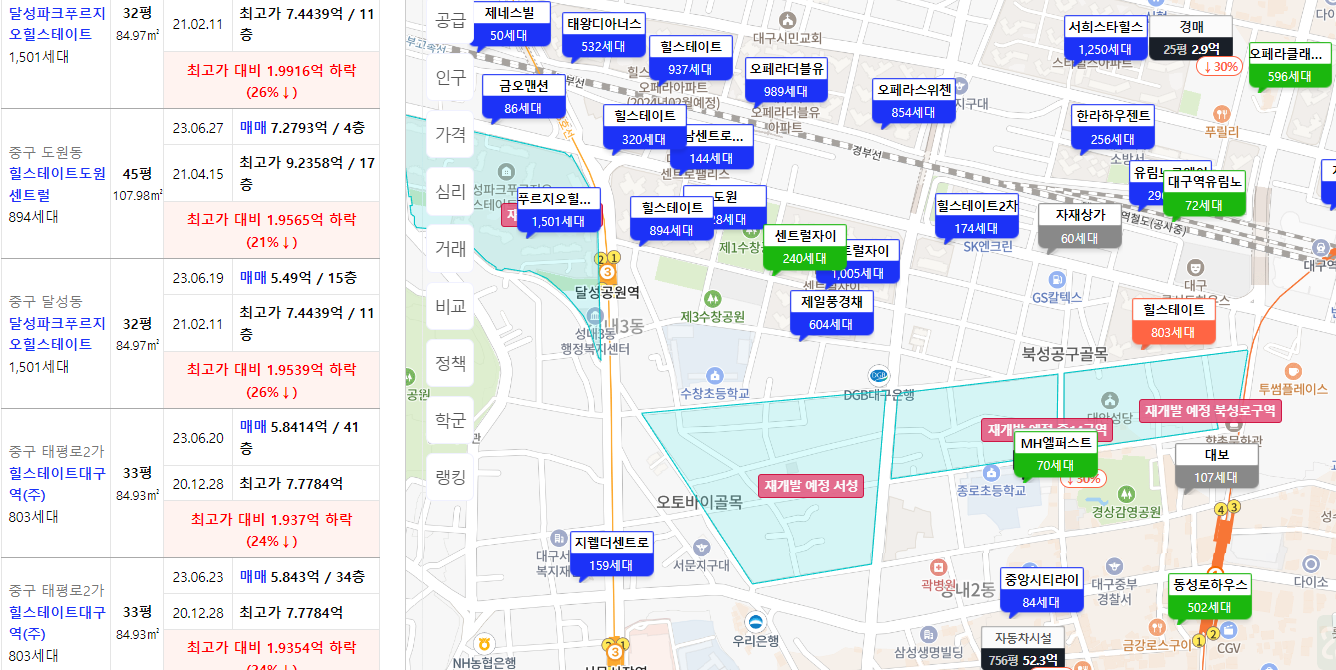This screenshot has height=670, width=1336.
Task: Select the orange 힐스테이트 803세대 marker
Action: [1174, 321]
